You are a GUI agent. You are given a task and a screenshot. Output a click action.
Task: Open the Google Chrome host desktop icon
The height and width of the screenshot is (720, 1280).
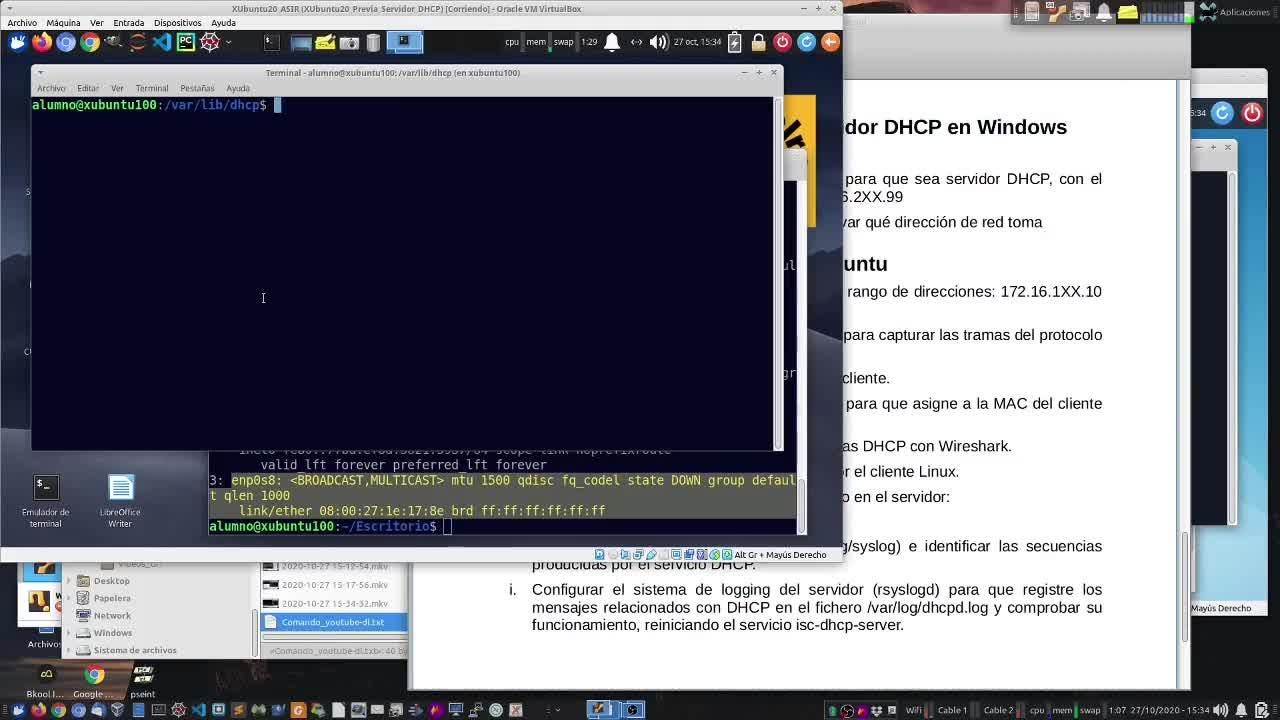click(x=94, y=681)
